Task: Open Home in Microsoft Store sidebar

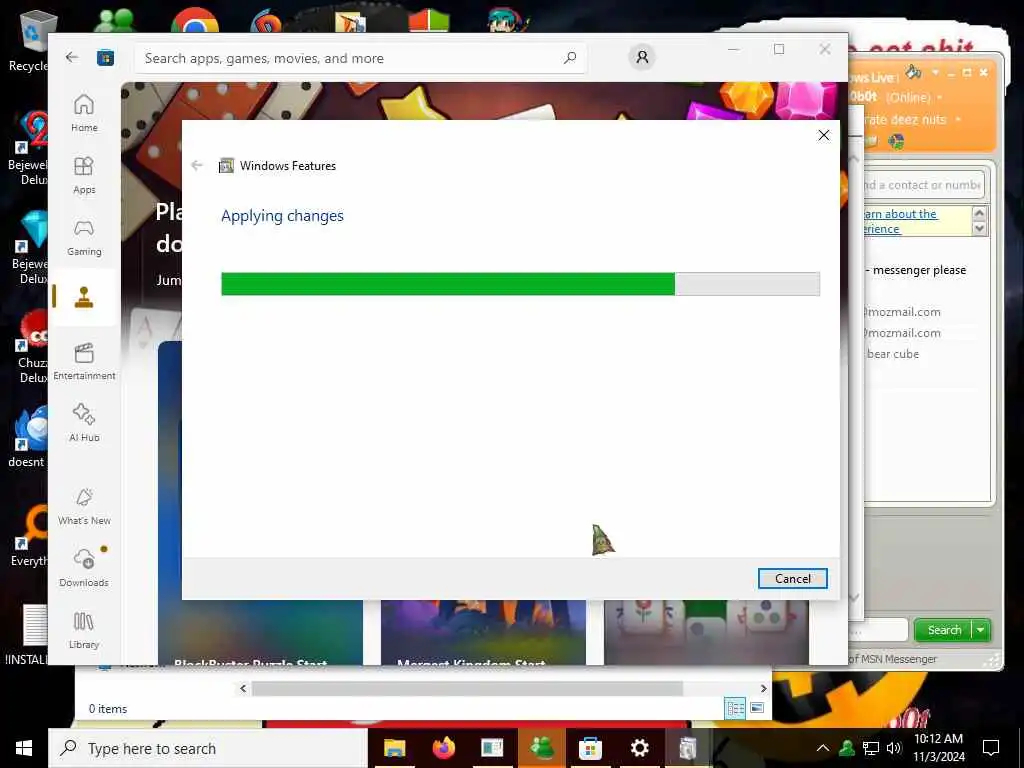Action: 84,113
